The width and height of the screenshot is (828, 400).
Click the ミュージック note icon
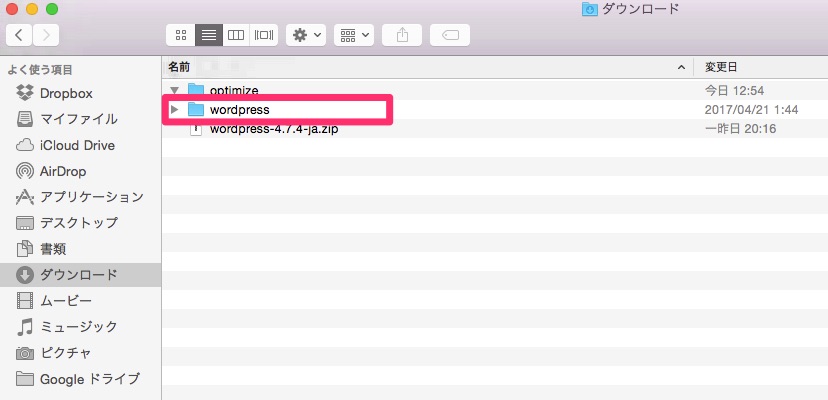[25, 327]
